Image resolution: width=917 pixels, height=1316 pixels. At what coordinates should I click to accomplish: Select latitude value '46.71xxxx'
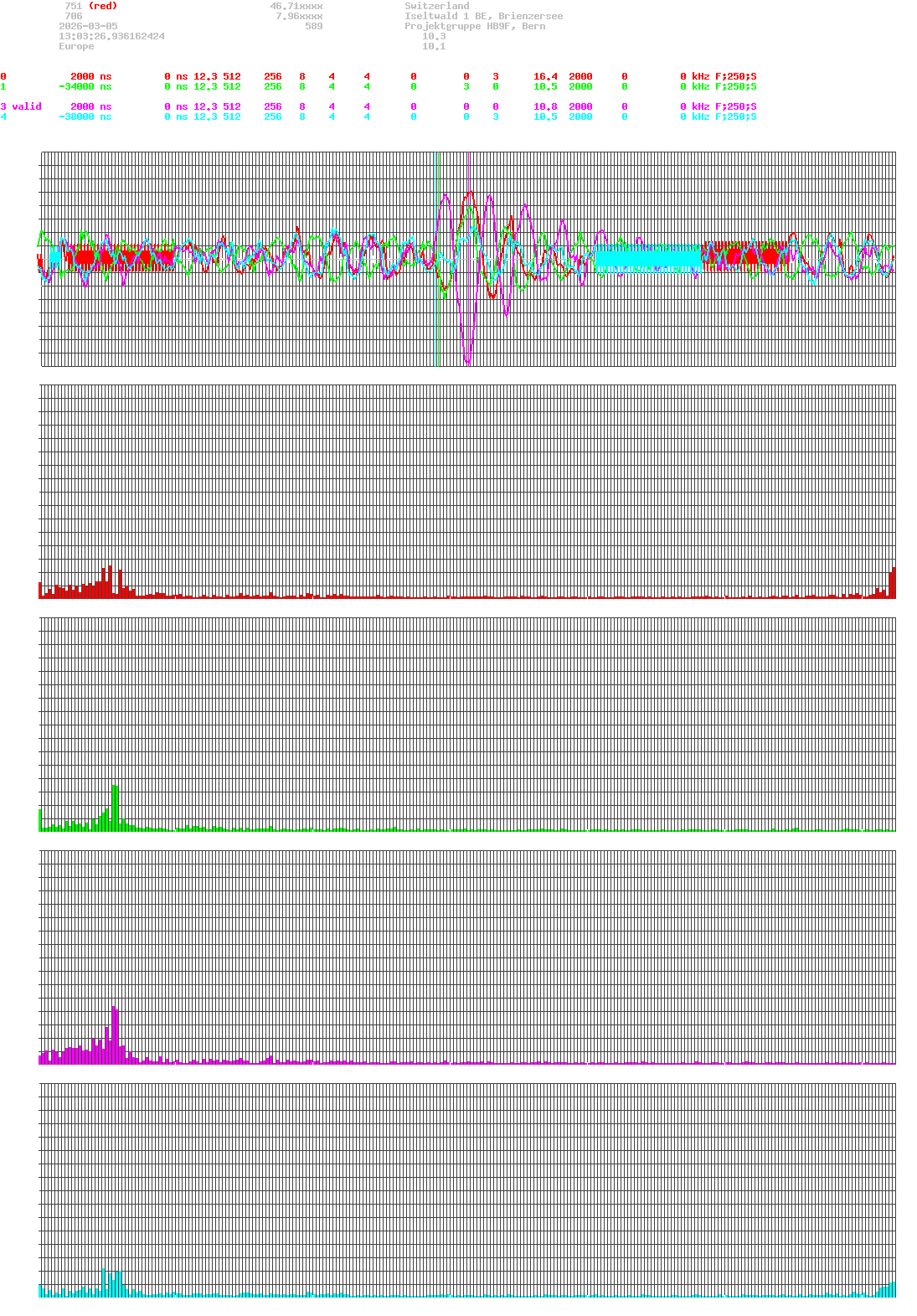coord(296,6)
